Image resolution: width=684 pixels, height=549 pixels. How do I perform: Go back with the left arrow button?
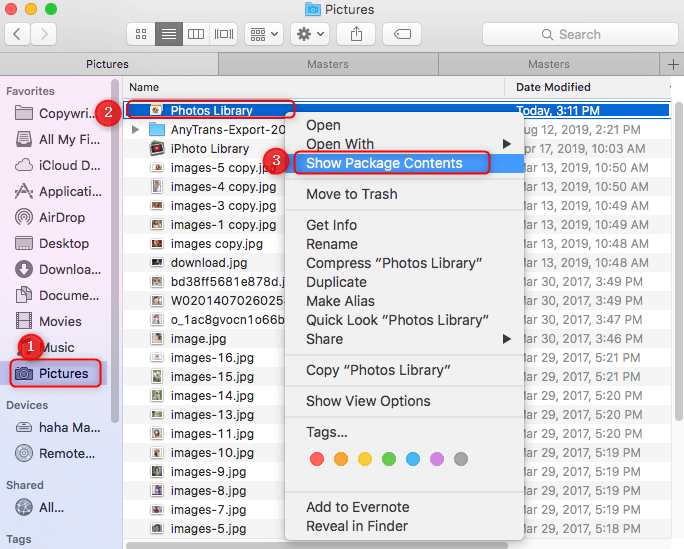tap(18, 34)
